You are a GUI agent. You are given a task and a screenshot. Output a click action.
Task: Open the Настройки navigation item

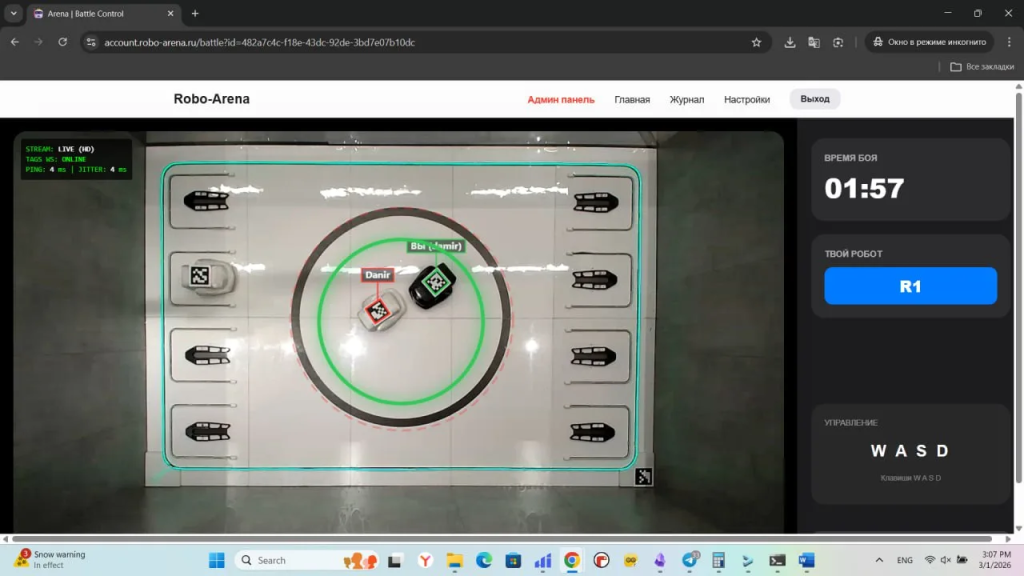[747, 99]
